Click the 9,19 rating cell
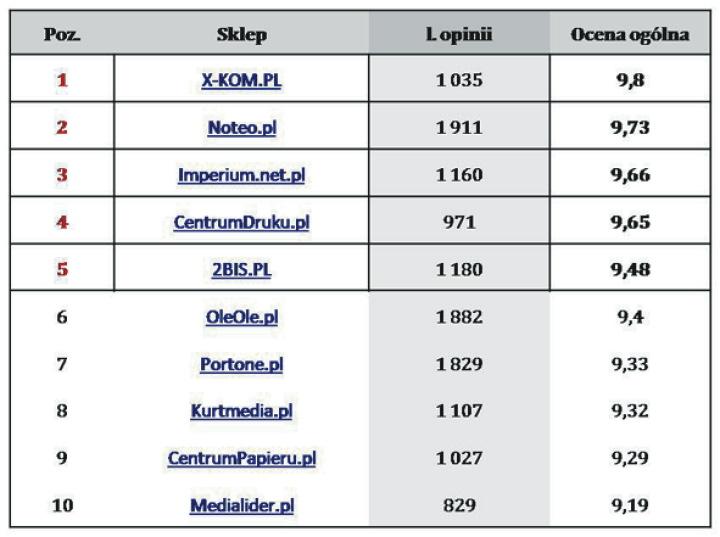 630,506
